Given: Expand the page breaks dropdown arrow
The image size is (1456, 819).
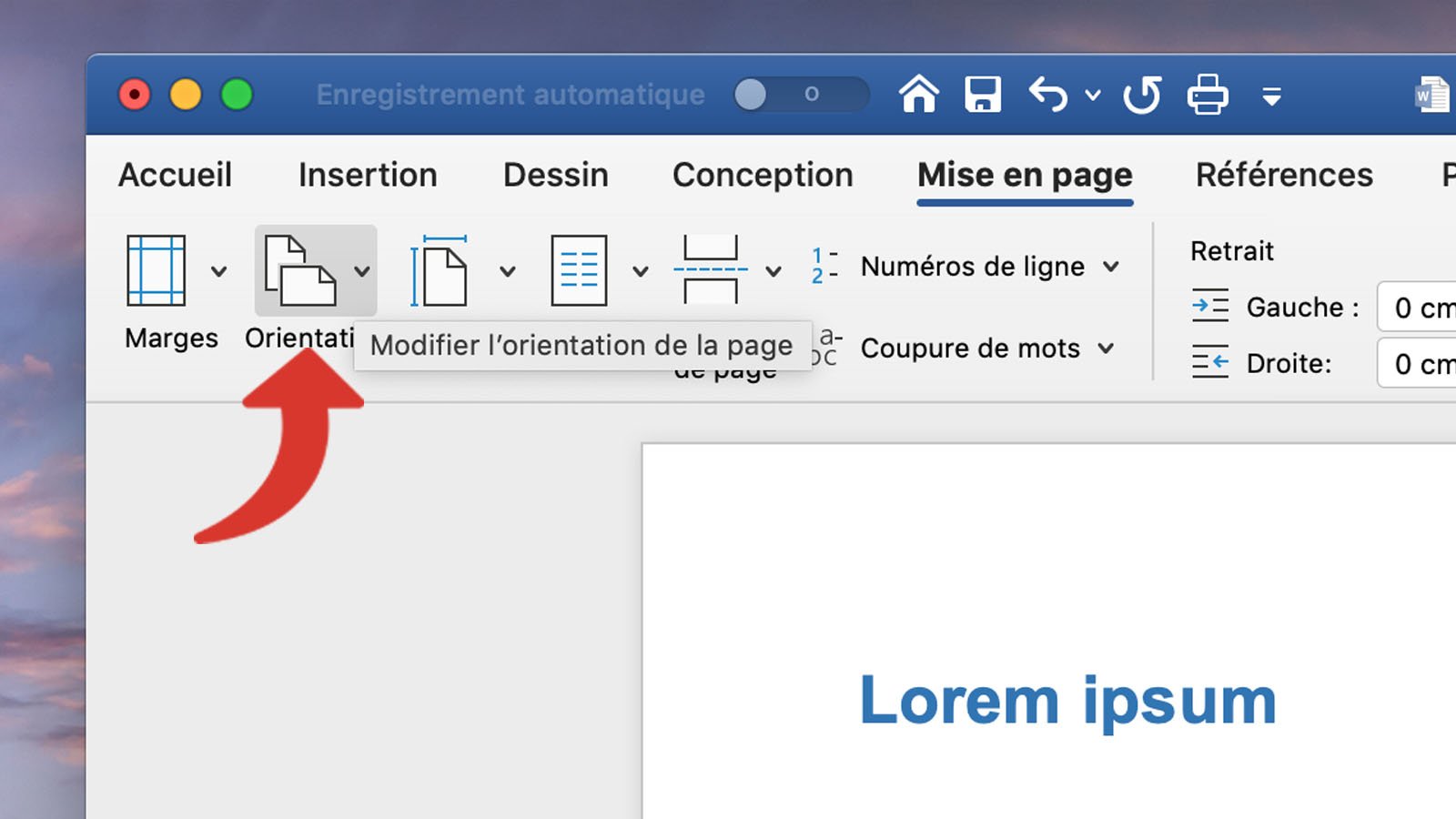Looking at the screenshot, I should coord(773,271).
